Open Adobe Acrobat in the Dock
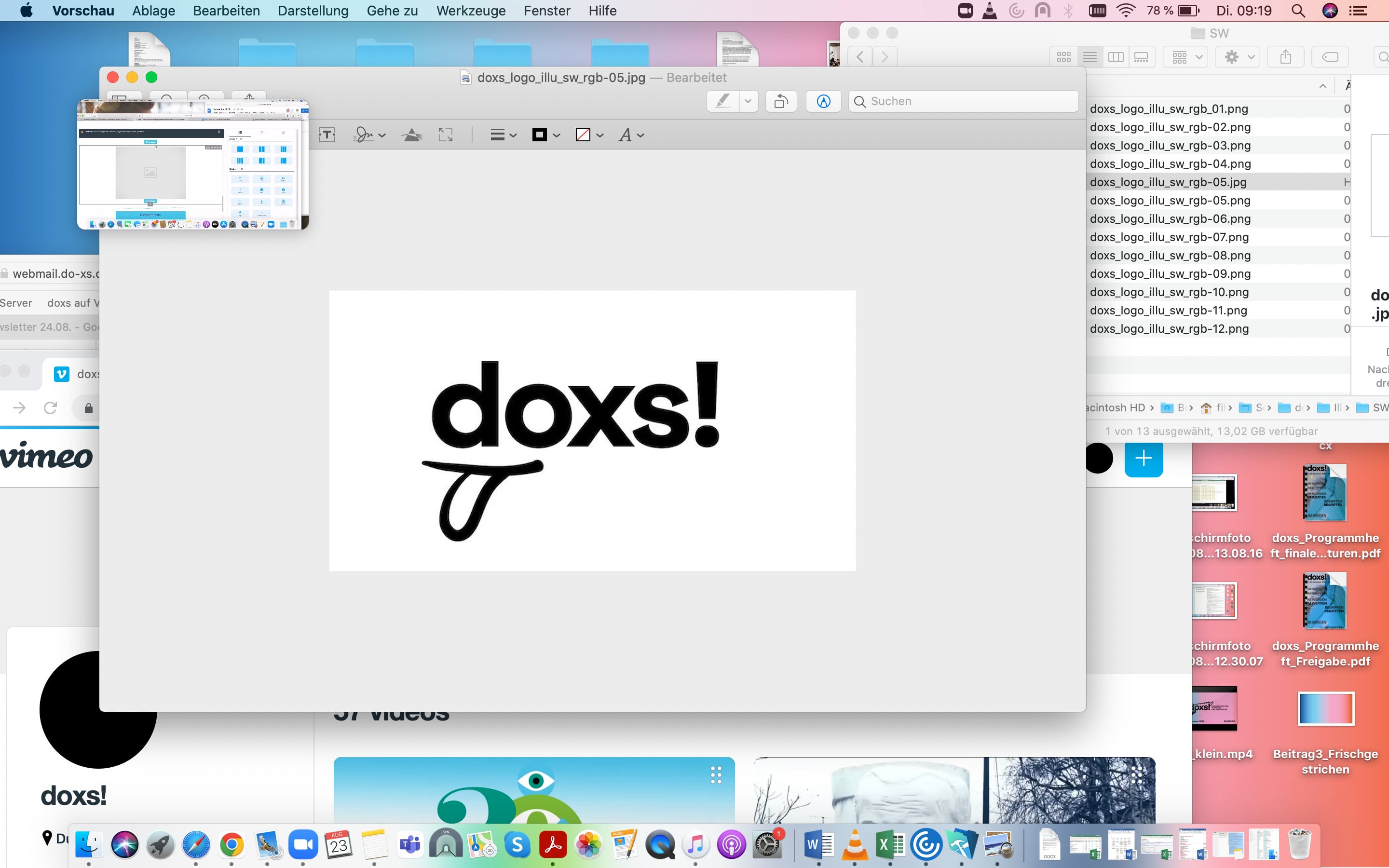This screenshot has height=868, width=1389. [553, 844]
